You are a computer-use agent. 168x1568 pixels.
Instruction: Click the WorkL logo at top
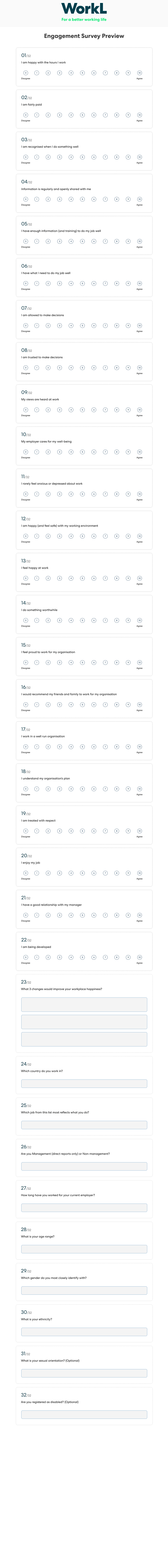click(x=84, y=8)
